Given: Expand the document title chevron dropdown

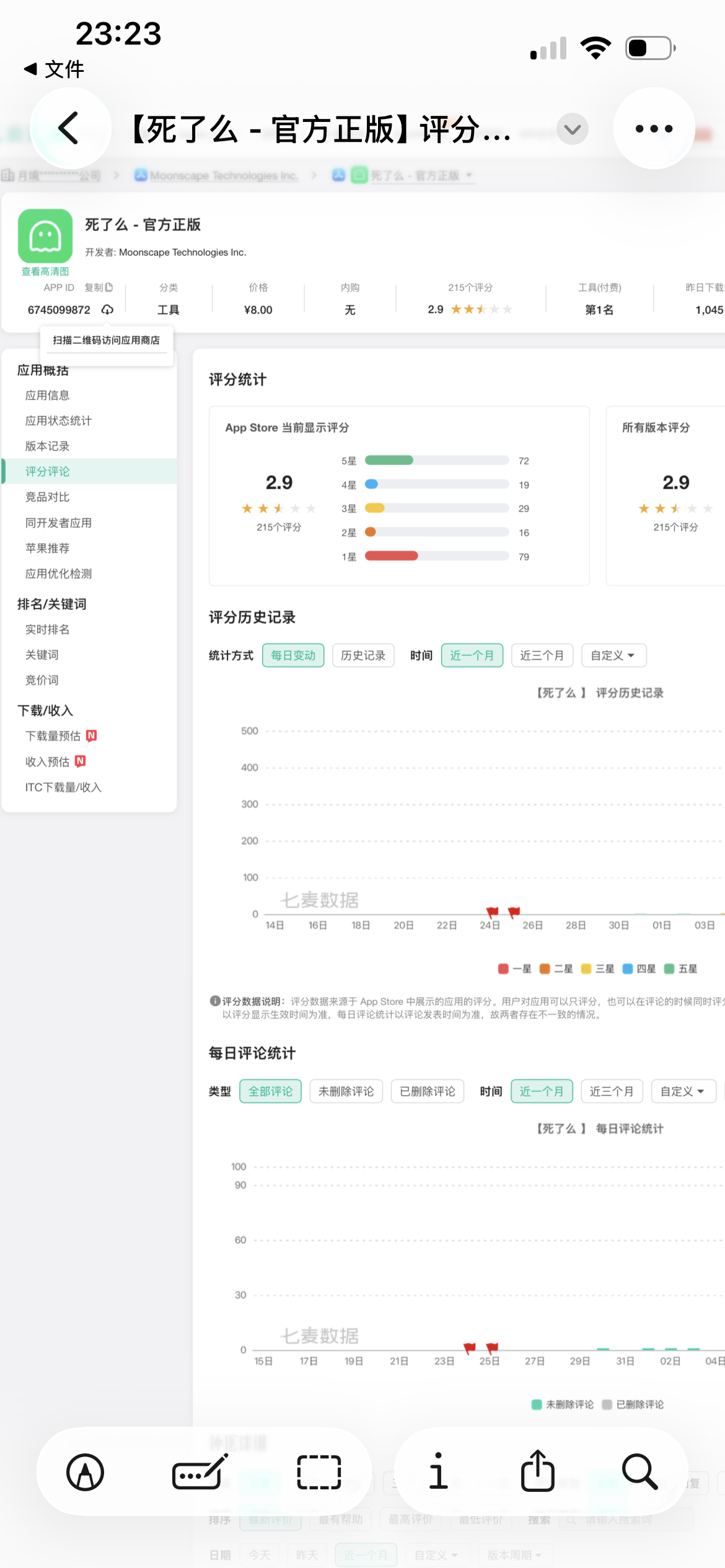Looking at the screenshot, I should (x=572, y=129).
